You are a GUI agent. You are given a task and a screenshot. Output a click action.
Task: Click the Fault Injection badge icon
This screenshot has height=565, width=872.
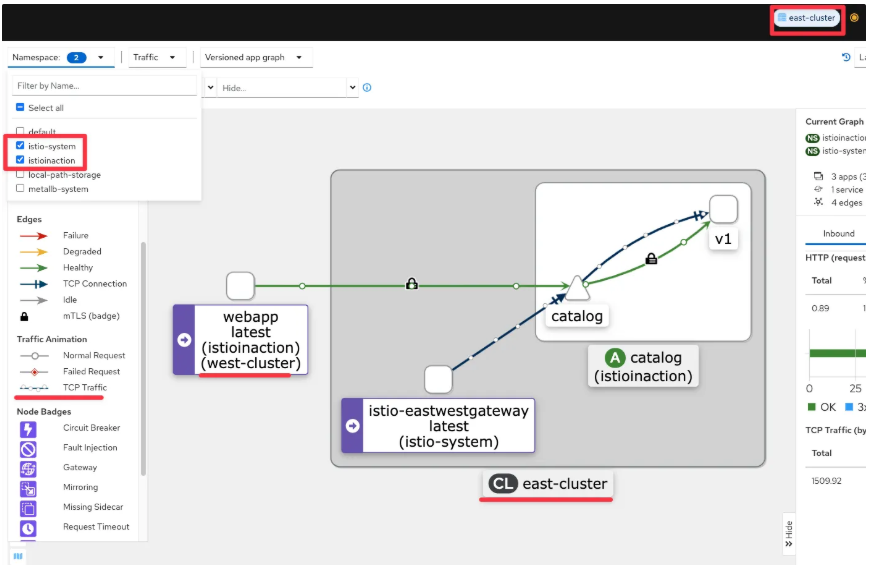[28, 449]
